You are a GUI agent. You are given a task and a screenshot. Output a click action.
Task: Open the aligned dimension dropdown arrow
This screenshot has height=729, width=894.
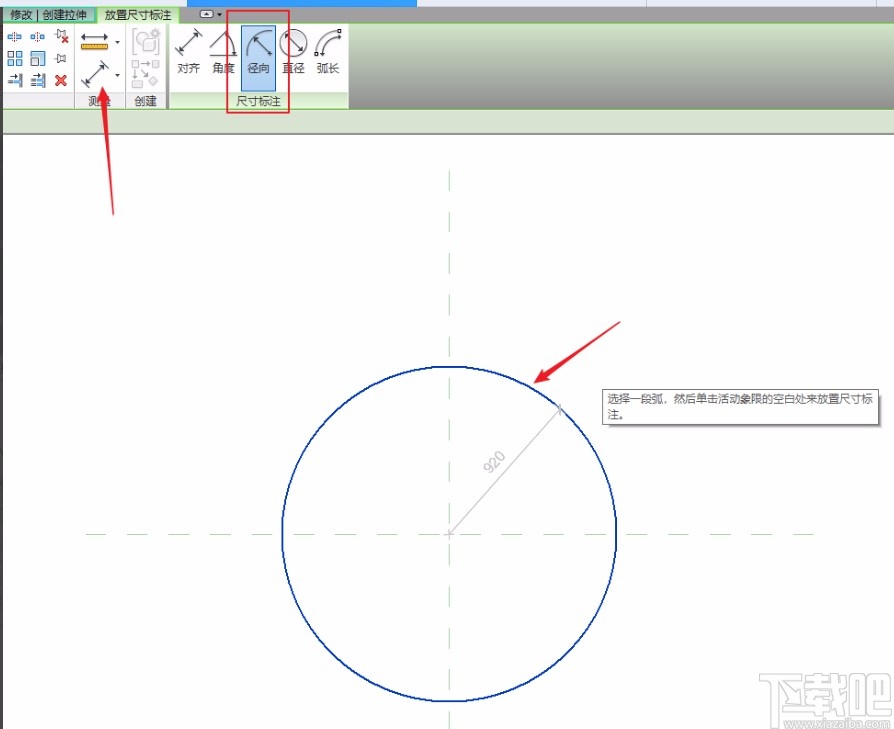click(117, 75)
